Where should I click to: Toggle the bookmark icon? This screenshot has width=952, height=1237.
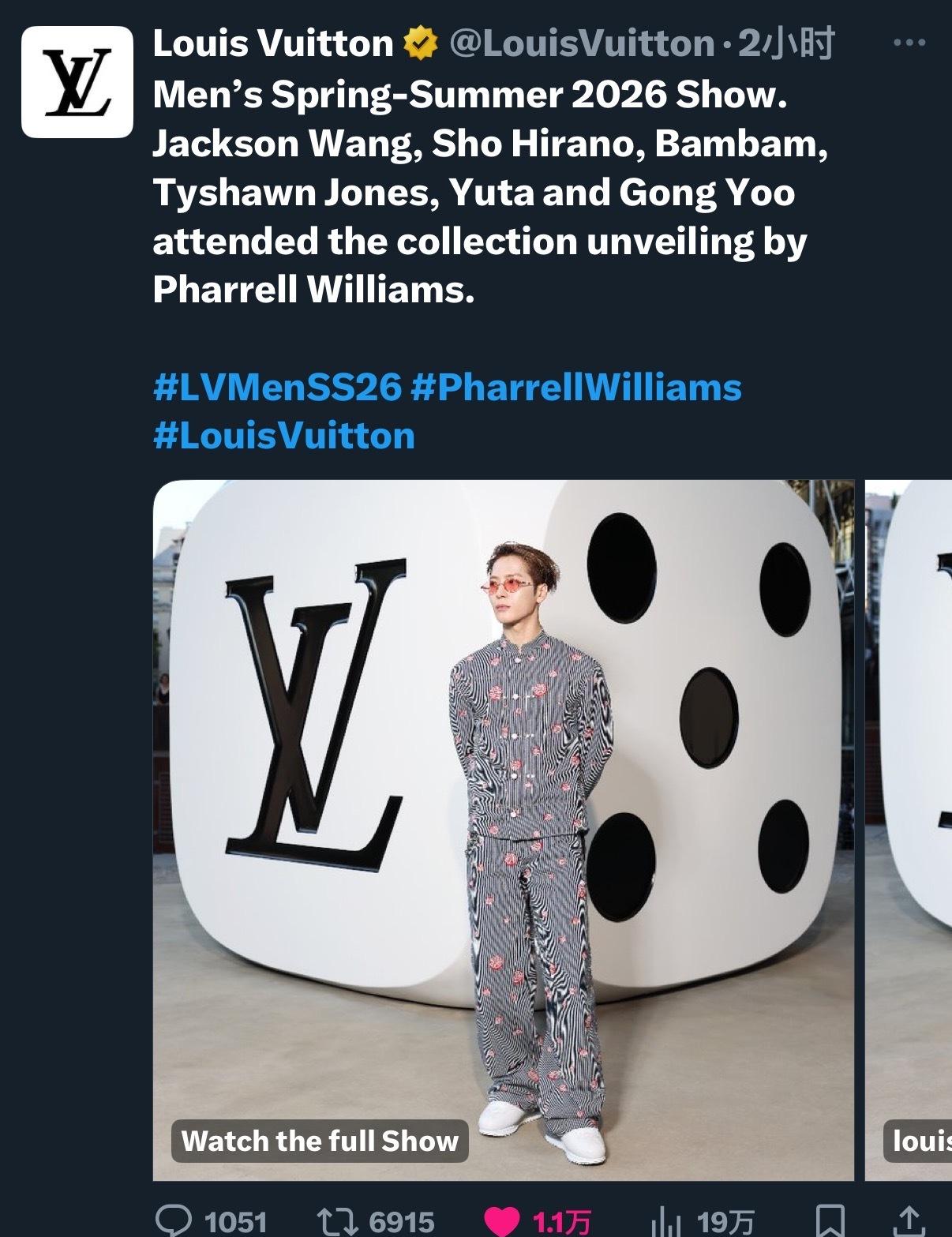point(830,1221)
